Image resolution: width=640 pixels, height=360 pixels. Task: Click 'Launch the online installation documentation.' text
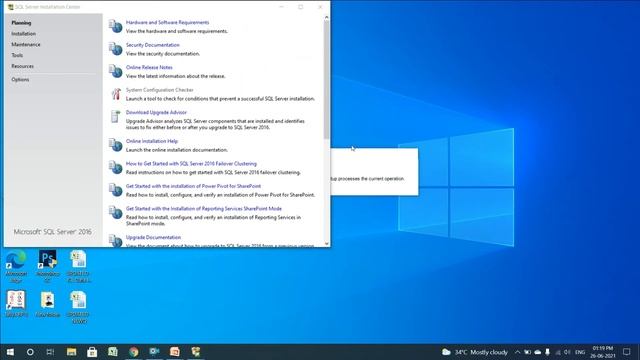click(177, 150)
